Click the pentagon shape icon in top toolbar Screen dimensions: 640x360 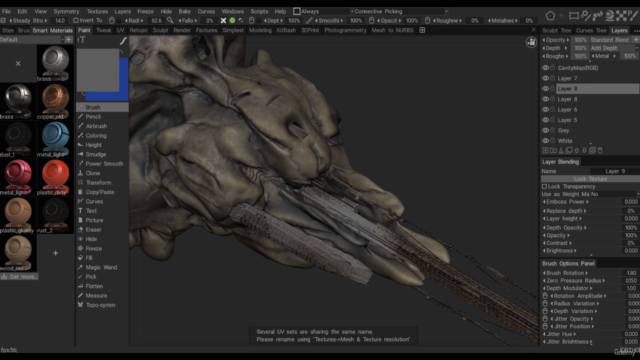(x=550, y=16)
